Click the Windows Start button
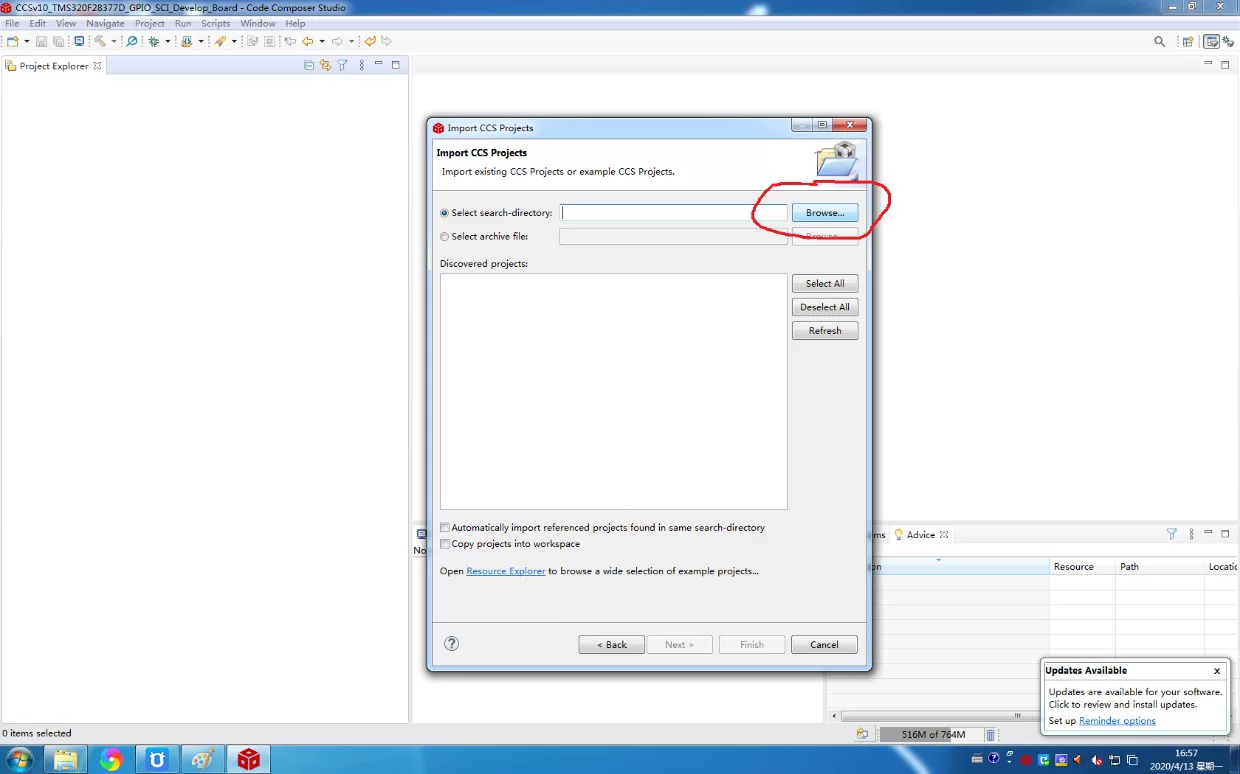 pos(20,760)
